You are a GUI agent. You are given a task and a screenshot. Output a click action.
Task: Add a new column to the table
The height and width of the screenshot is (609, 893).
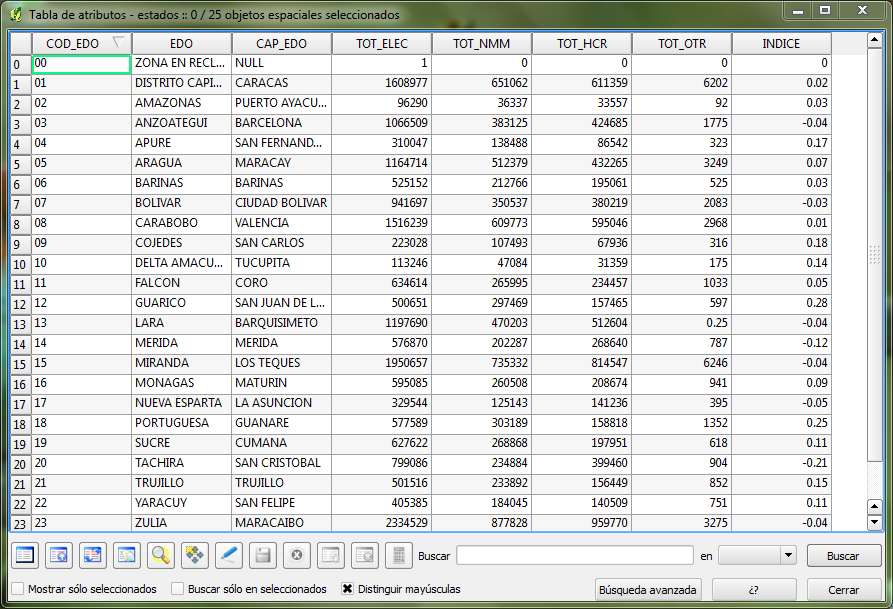[x=331, y=555]
